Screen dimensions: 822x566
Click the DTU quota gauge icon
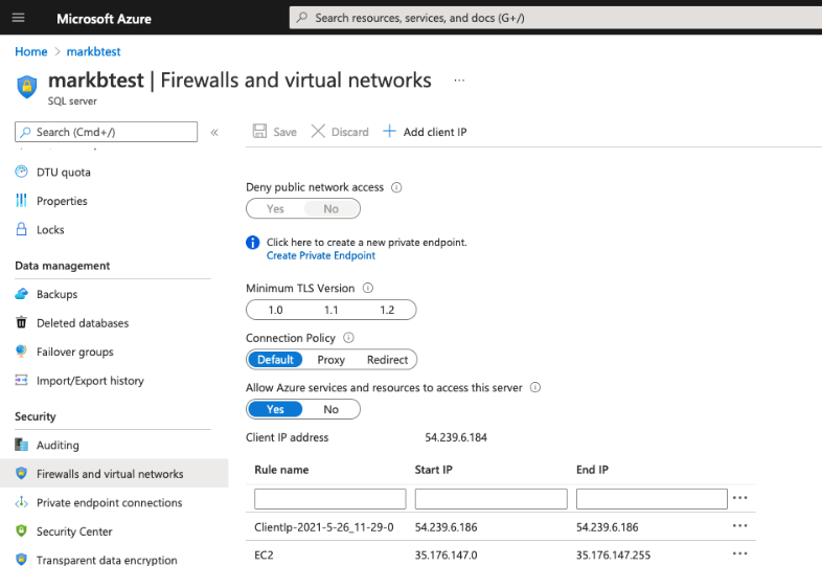tap(21, 172)
